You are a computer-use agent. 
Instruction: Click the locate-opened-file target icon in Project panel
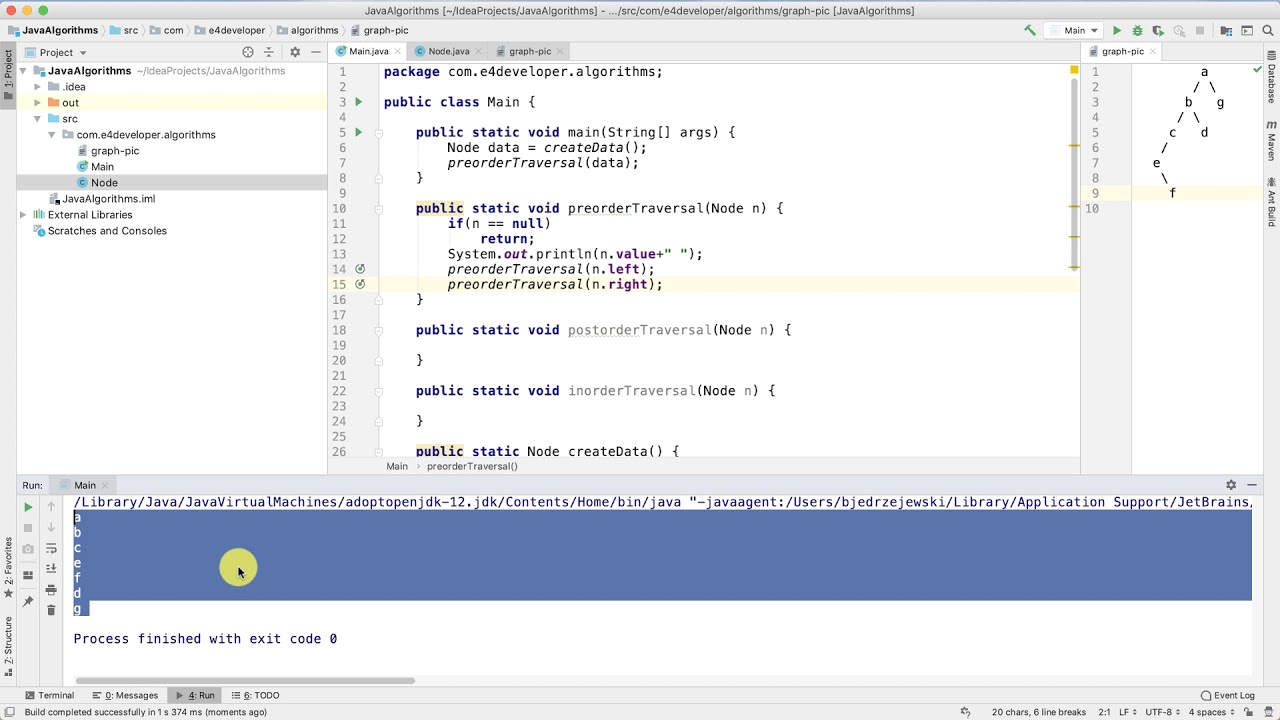[248, 52]
